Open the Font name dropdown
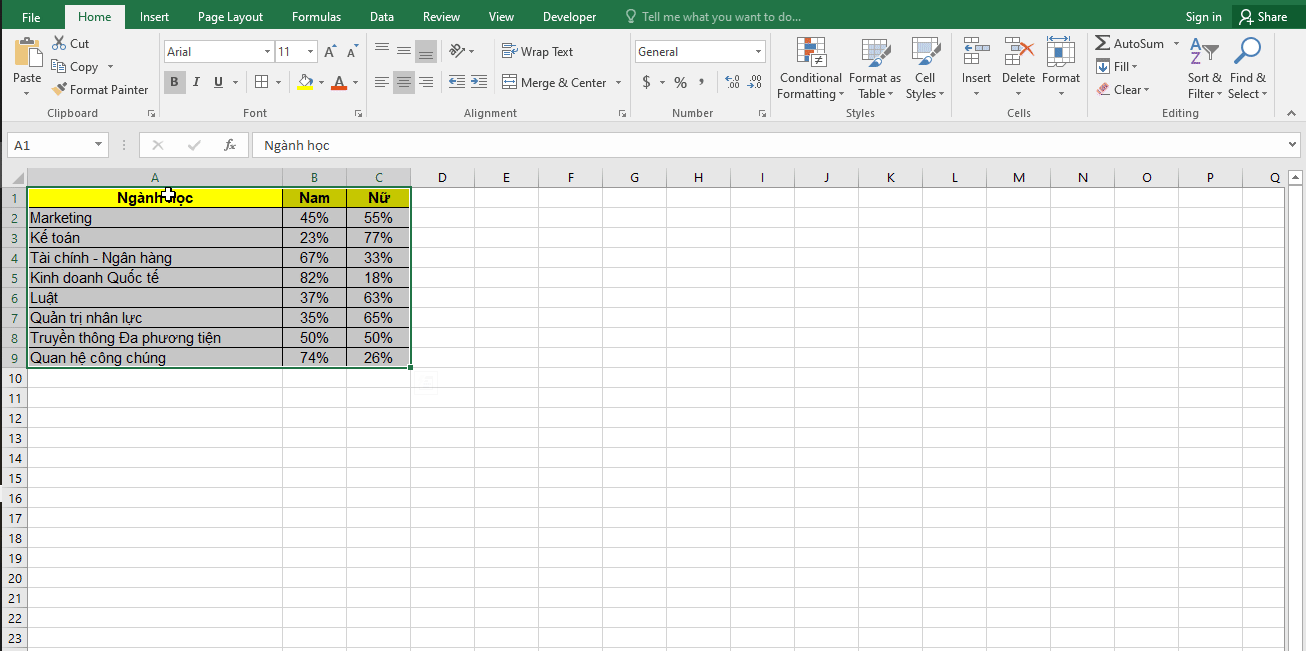The width and height of the screenshot is (1306, 651). 267,51
